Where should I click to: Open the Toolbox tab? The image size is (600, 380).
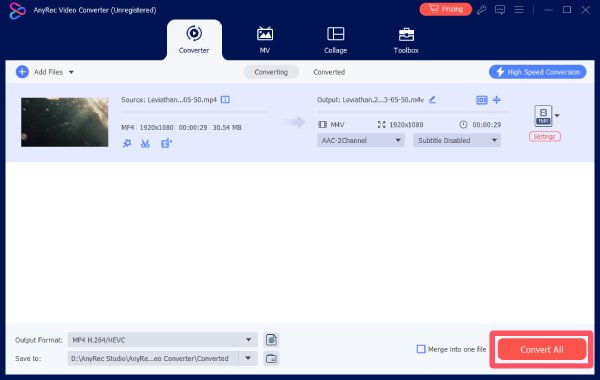pyautogui.click(x=406, y=40)
